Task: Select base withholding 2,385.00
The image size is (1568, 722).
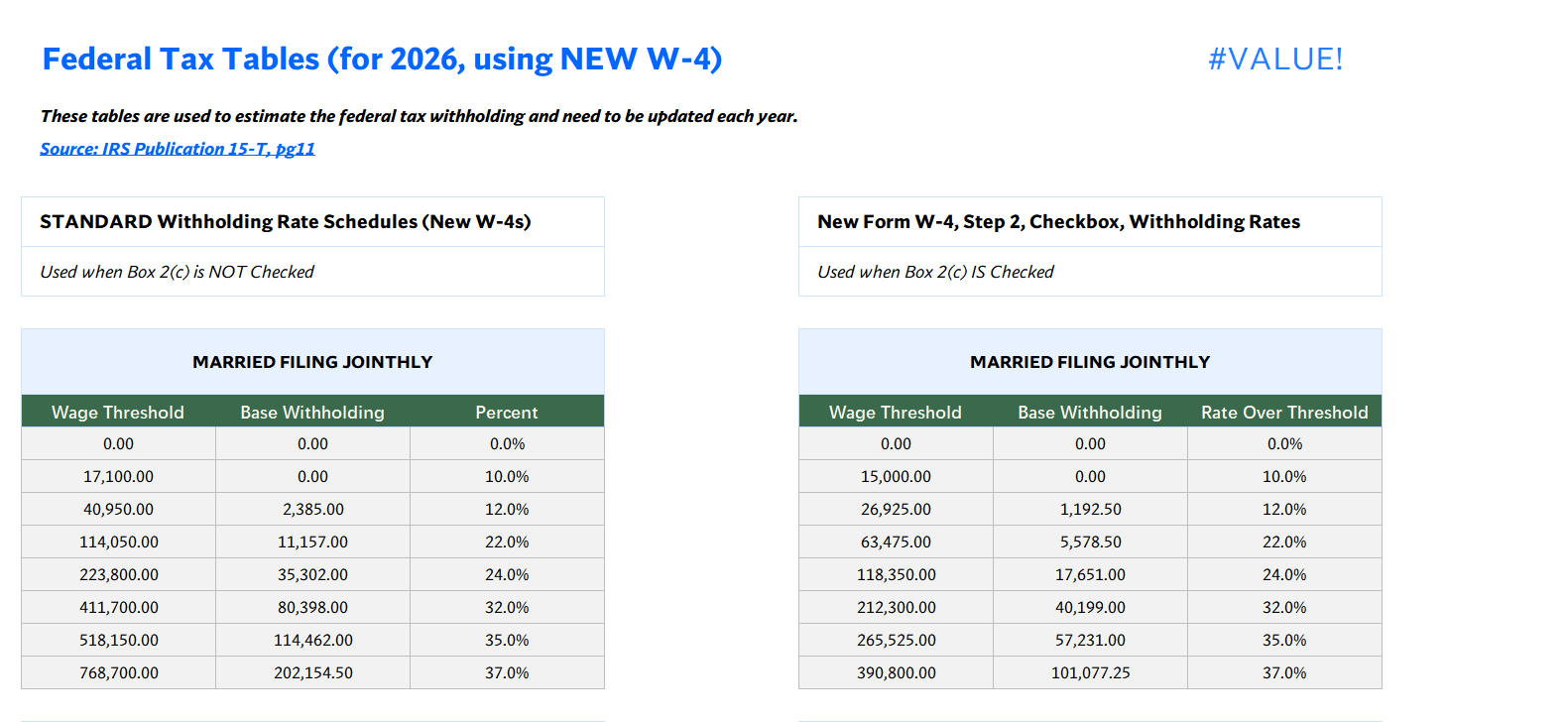Action: coord(313,509)
